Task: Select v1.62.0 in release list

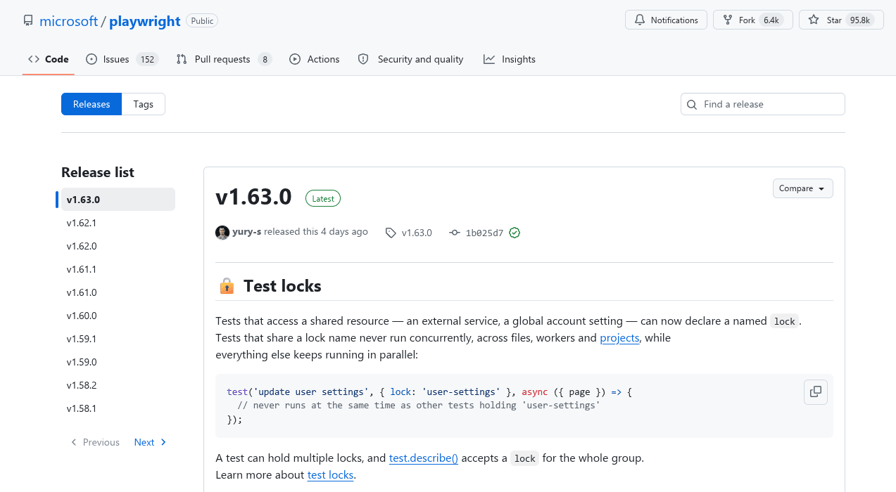Action: point(118,246)
